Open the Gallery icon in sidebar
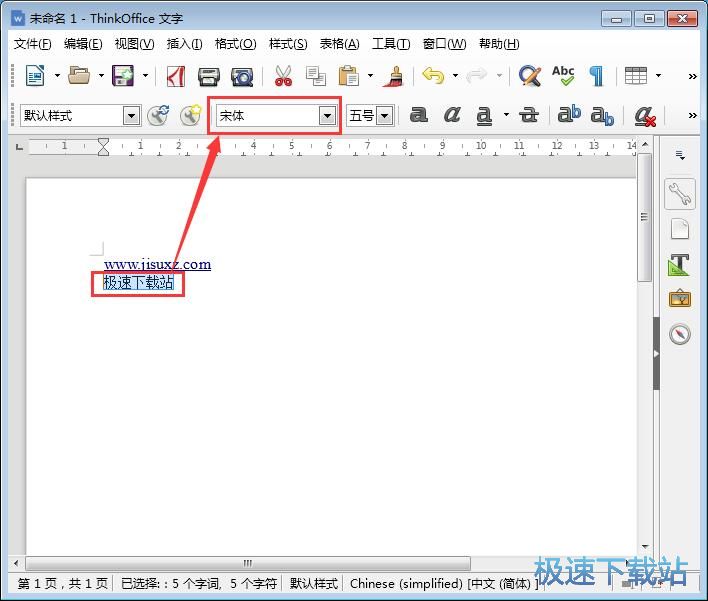 click(x=680, y=299)
